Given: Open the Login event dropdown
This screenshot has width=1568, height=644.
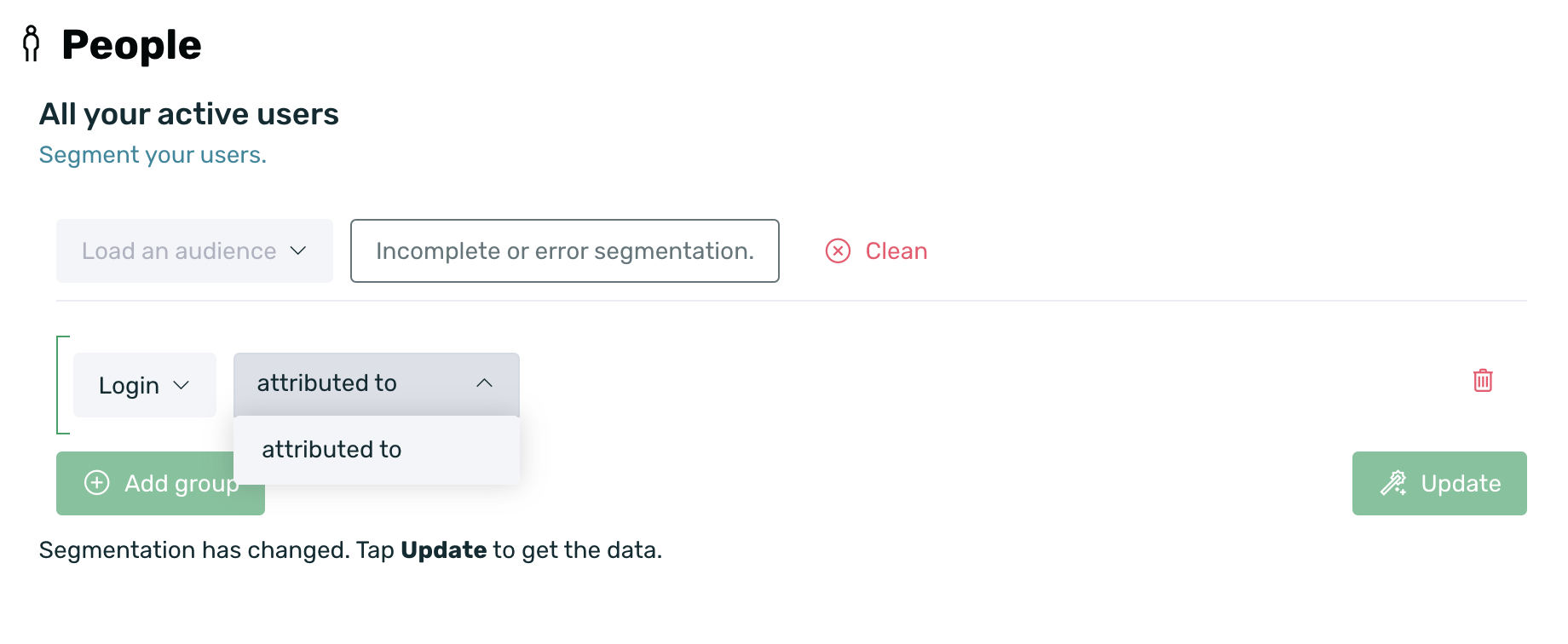Looking at the screenshot, I should point(145,385).
